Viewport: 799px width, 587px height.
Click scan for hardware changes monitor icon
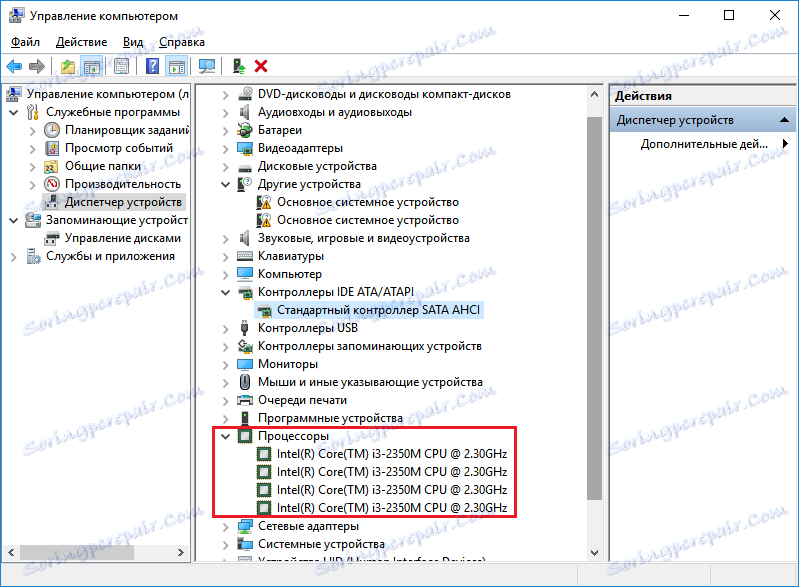(x=207, y=66)
